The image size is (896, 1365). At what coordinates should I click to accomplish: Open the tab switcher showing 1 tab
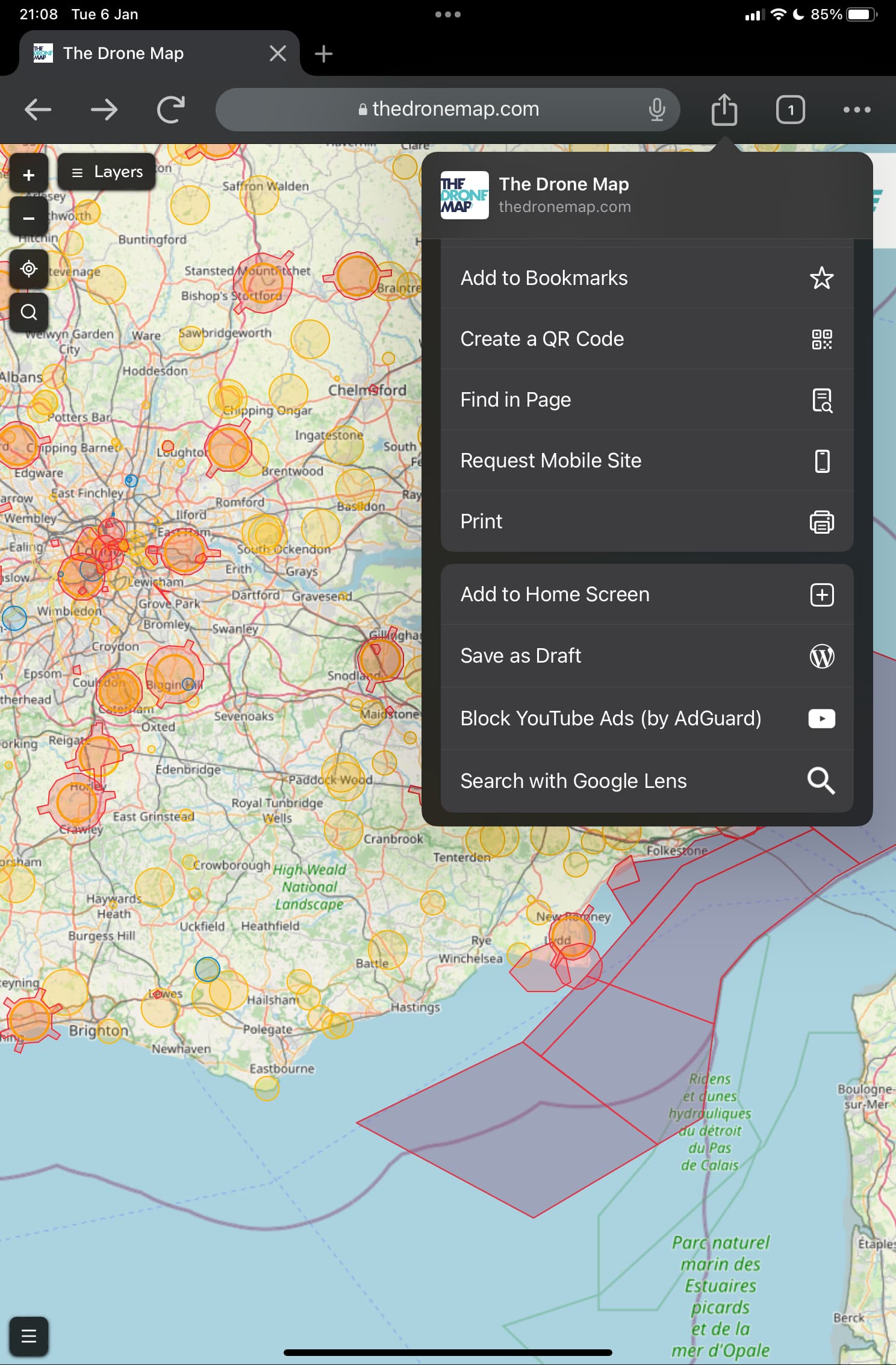click(790, 110)
